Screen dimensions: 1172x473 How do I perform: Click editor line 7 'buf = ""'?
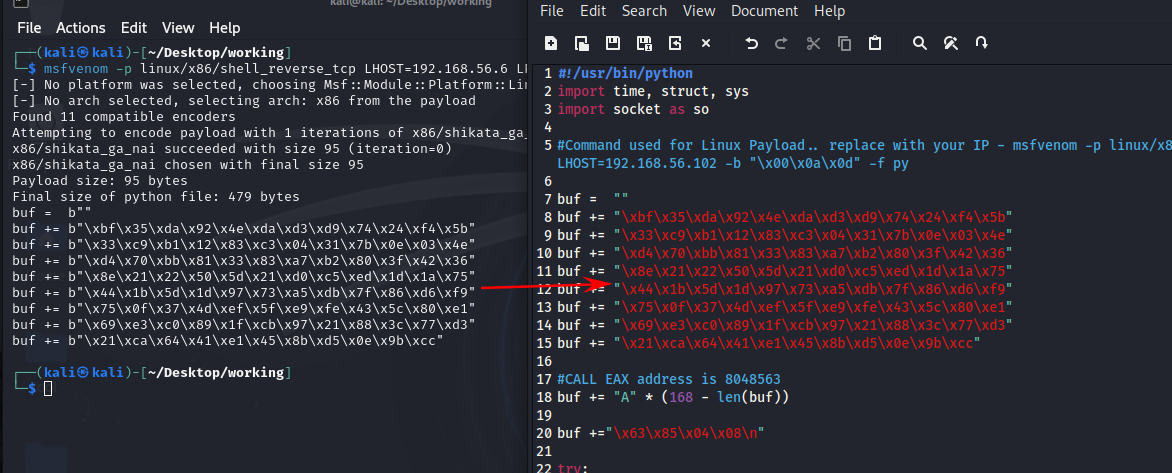(593, 200)
